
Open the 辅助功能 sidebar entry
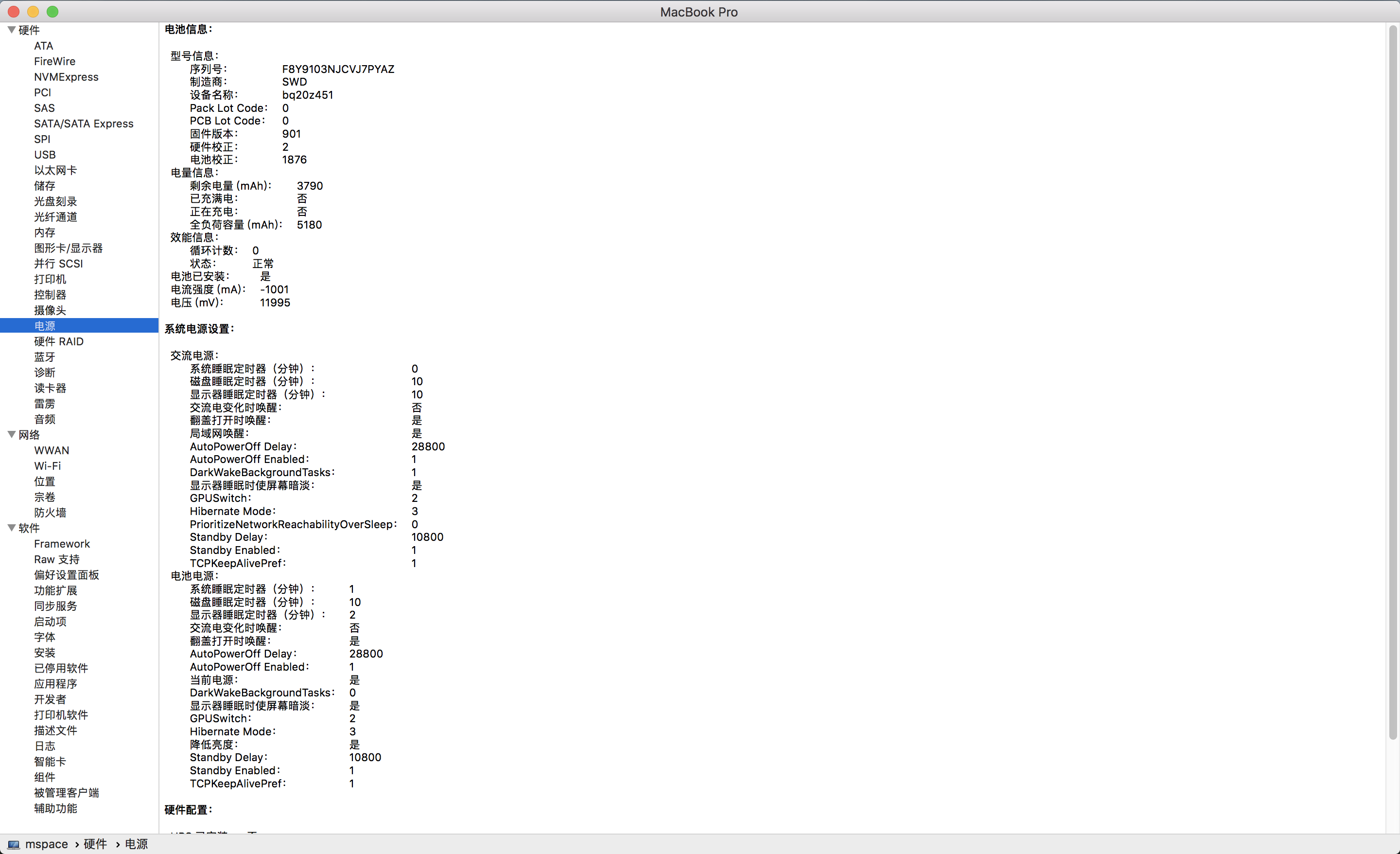click(x=56, y=808)
